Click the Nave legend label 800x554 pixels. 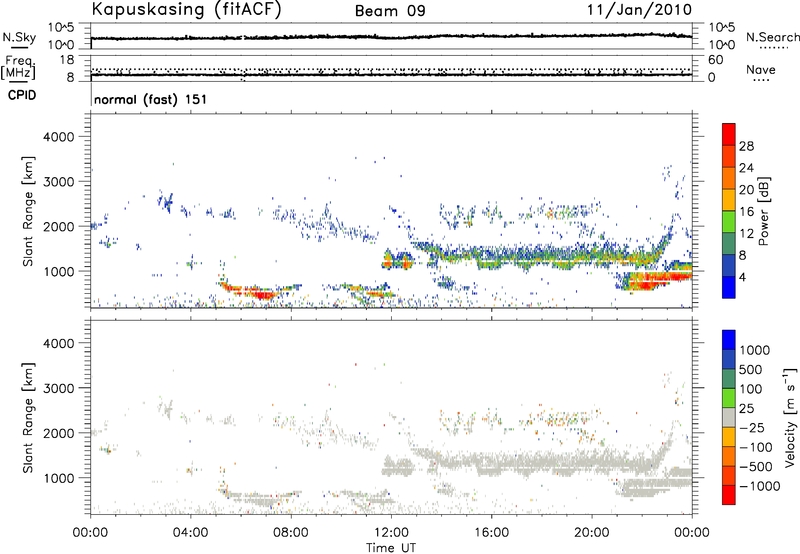pos(761,69)
